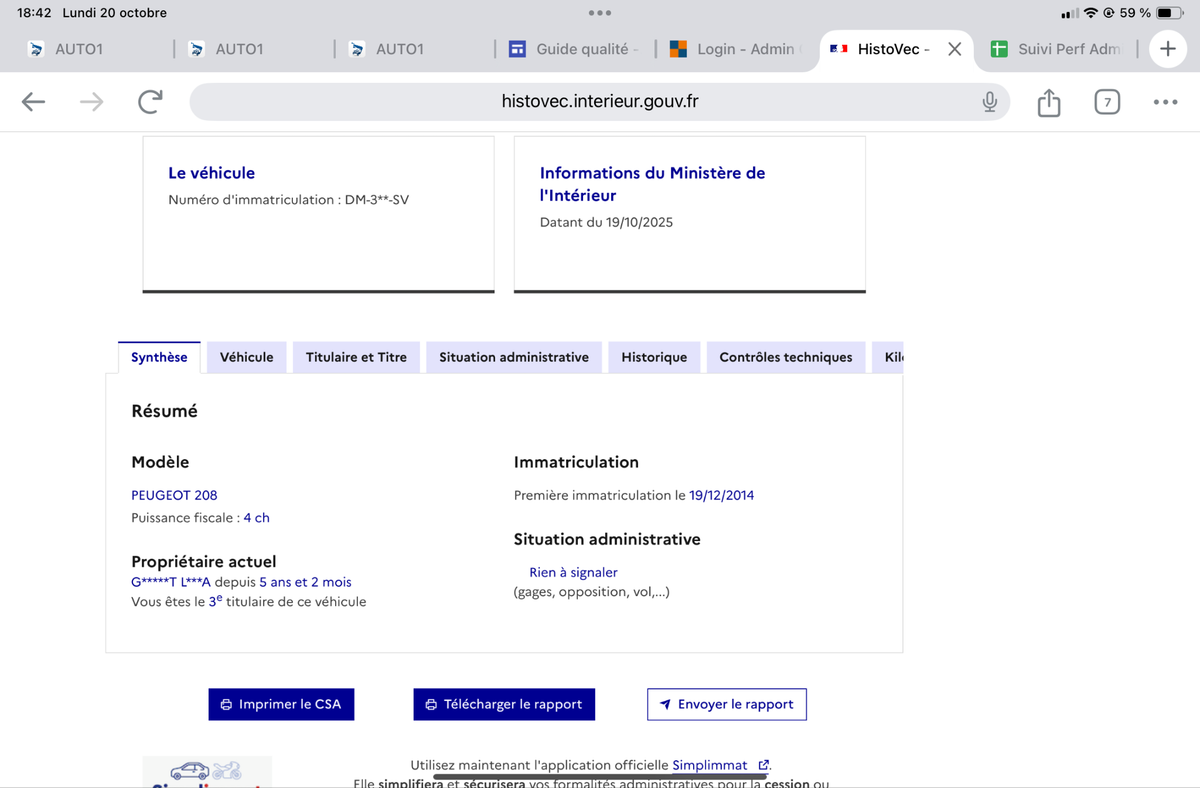Viewport: 1200px width, 788px height.
Task: Open the browser three-dots menu
Action: (1165, 101)
